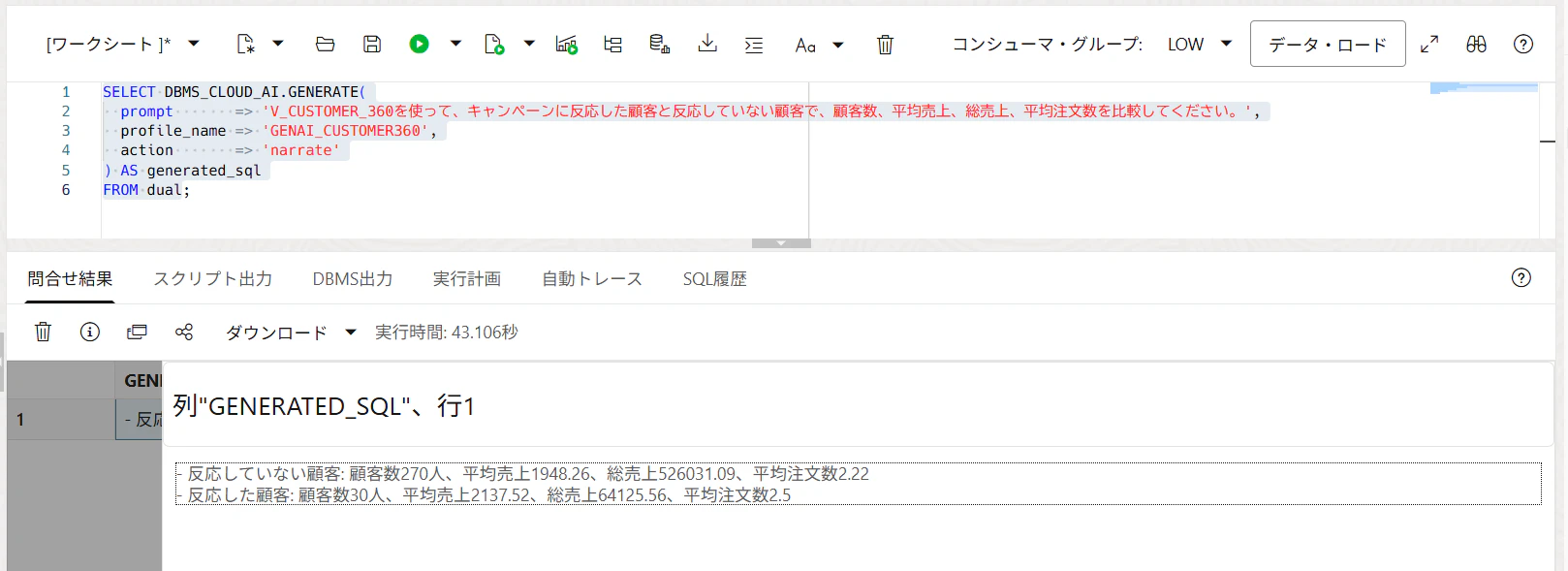1568x571 pixels.
Task: Click the ダウンロード button
Action: click(276, 333)
